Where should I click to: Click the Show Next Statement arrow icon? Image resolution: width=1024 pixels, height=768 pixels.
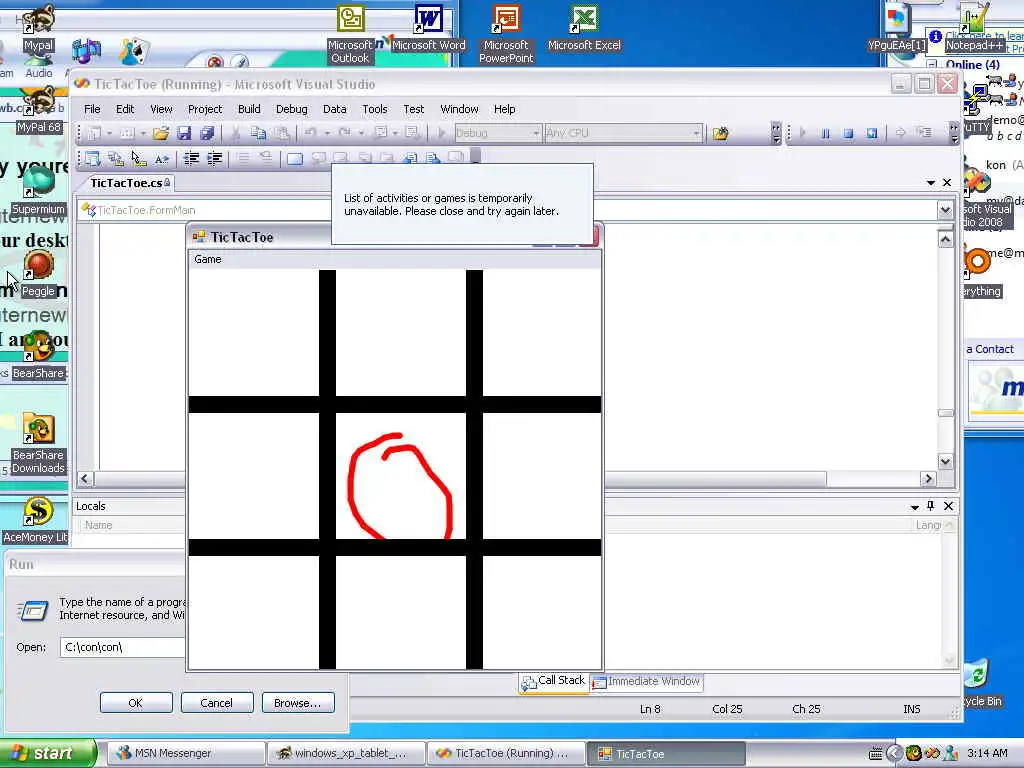[x=900, y=133]
